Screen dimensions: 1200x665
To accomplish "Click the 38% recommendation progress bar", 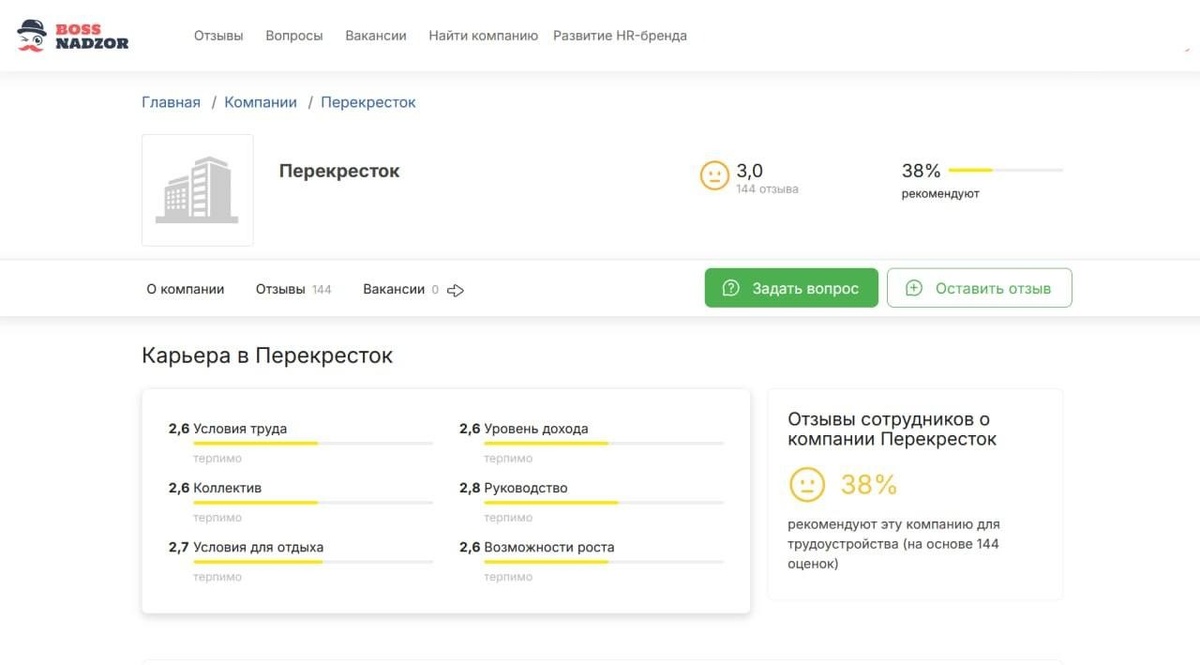I will coord(1005,170).
